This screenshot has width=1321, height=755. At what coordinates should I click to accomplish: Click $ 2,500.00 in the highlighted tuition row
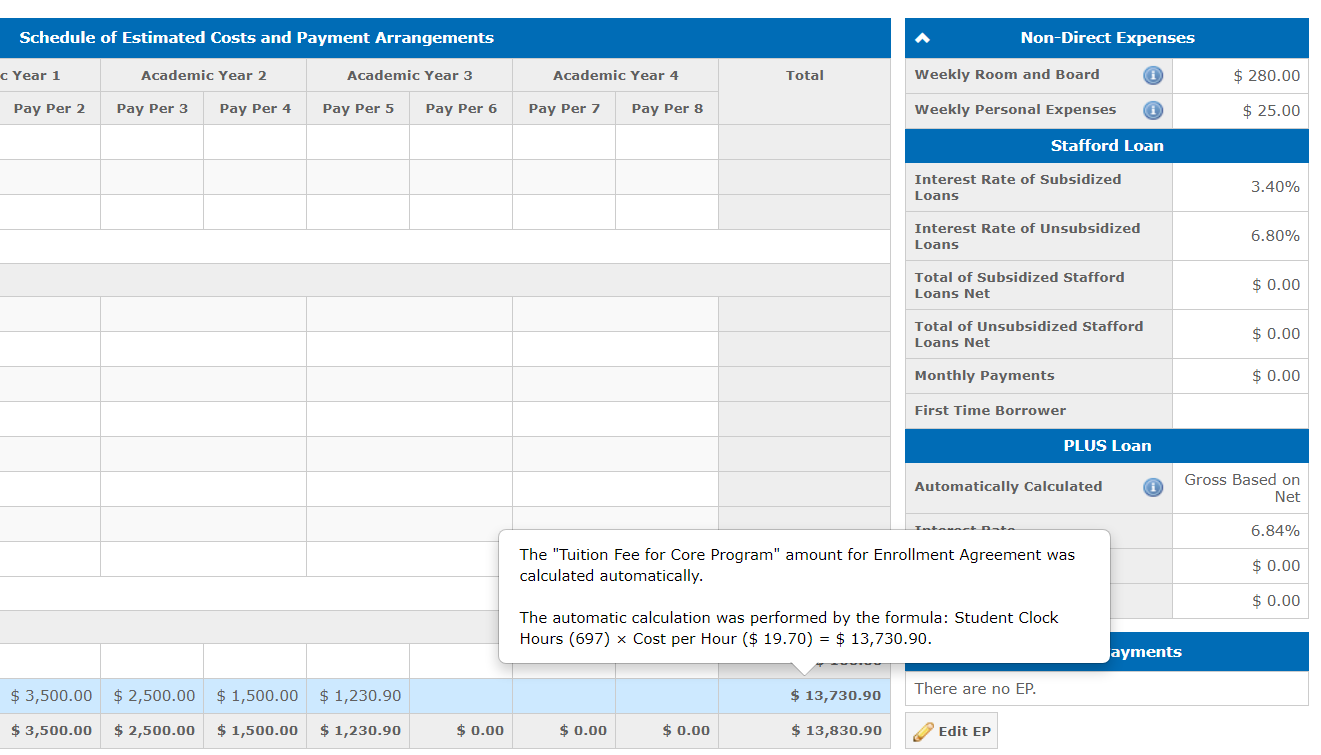(154, 696)
